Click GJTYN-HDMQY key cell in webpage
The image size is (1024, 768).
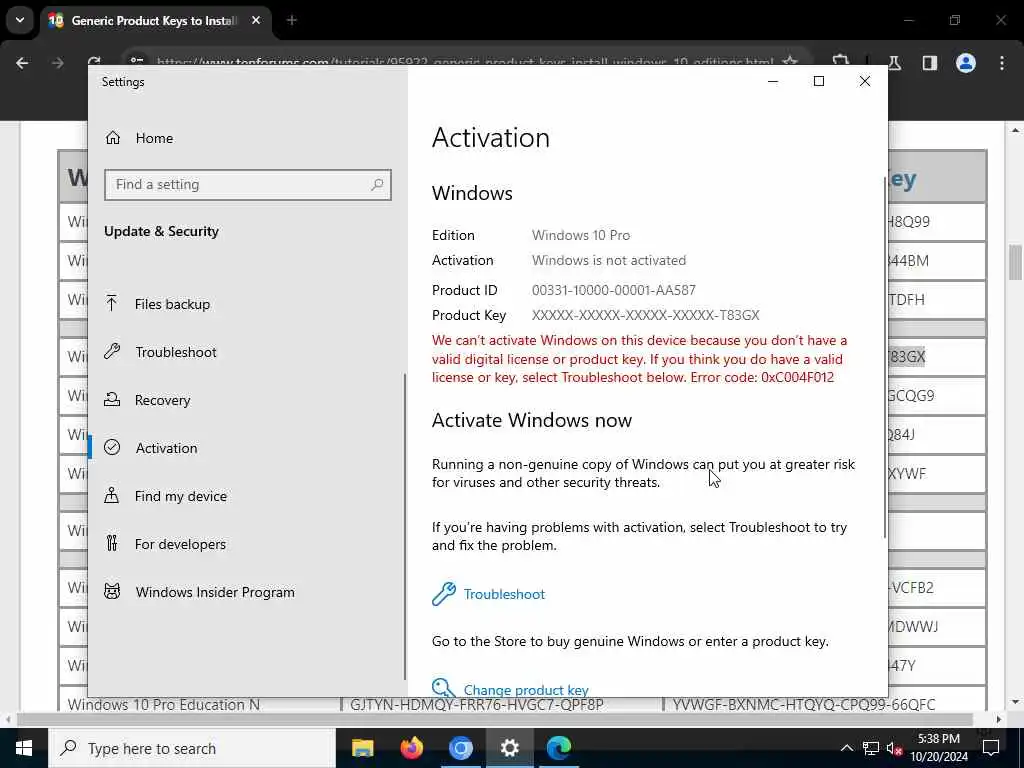pos(477,705)
